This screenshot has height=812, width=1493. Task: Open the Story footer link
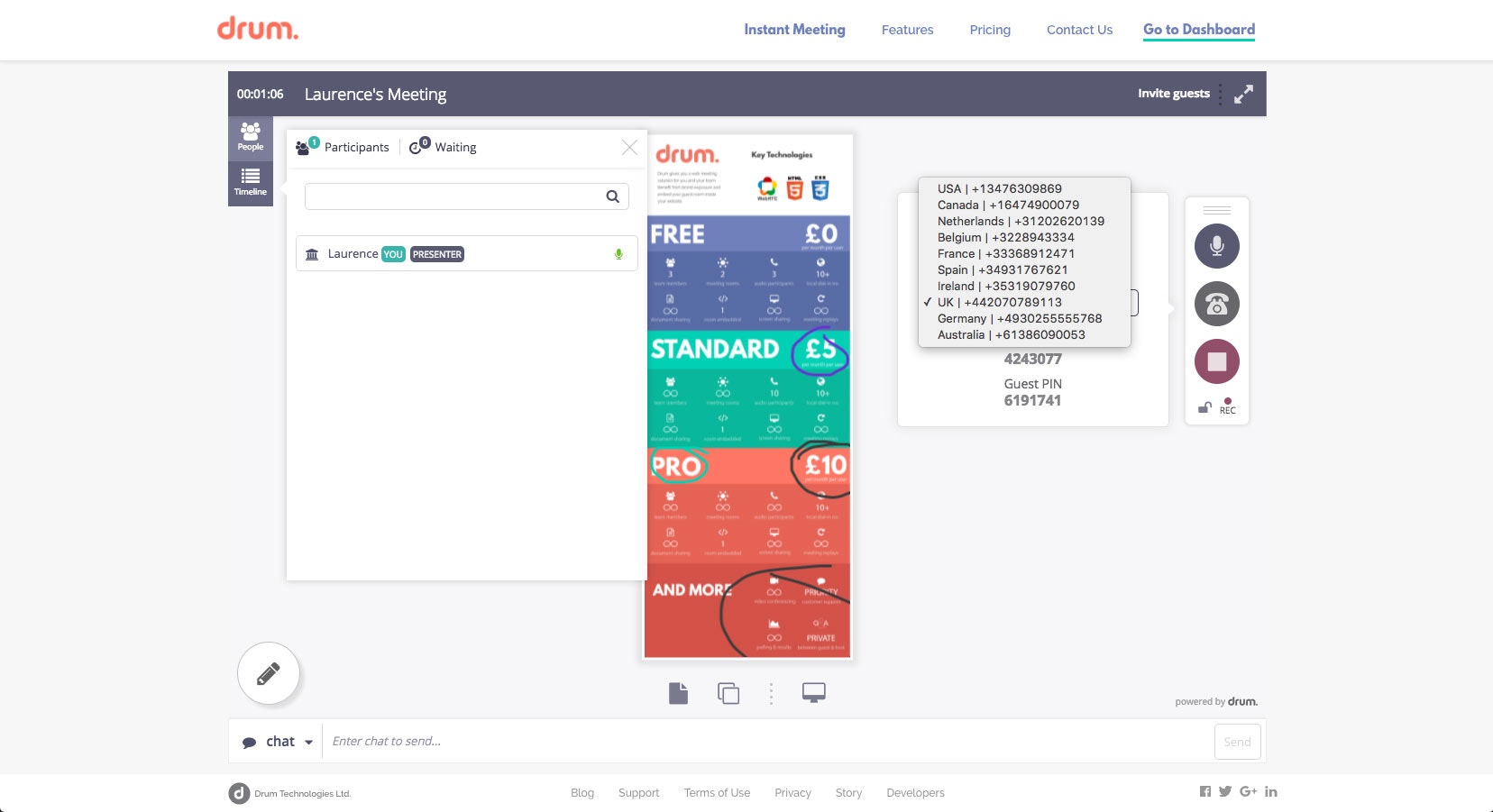pyautogui.click(x=848, y=793)
